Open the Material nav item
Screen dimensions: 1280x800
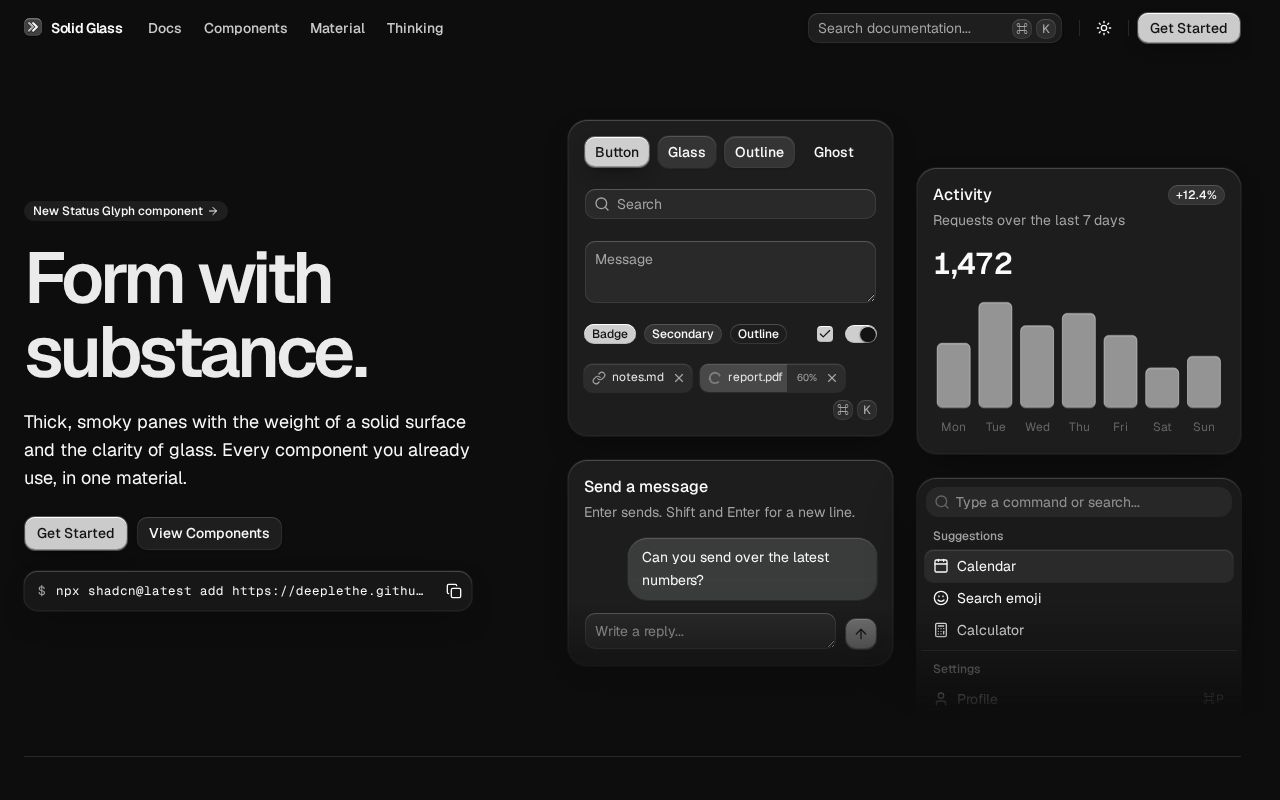click(337, 28)
